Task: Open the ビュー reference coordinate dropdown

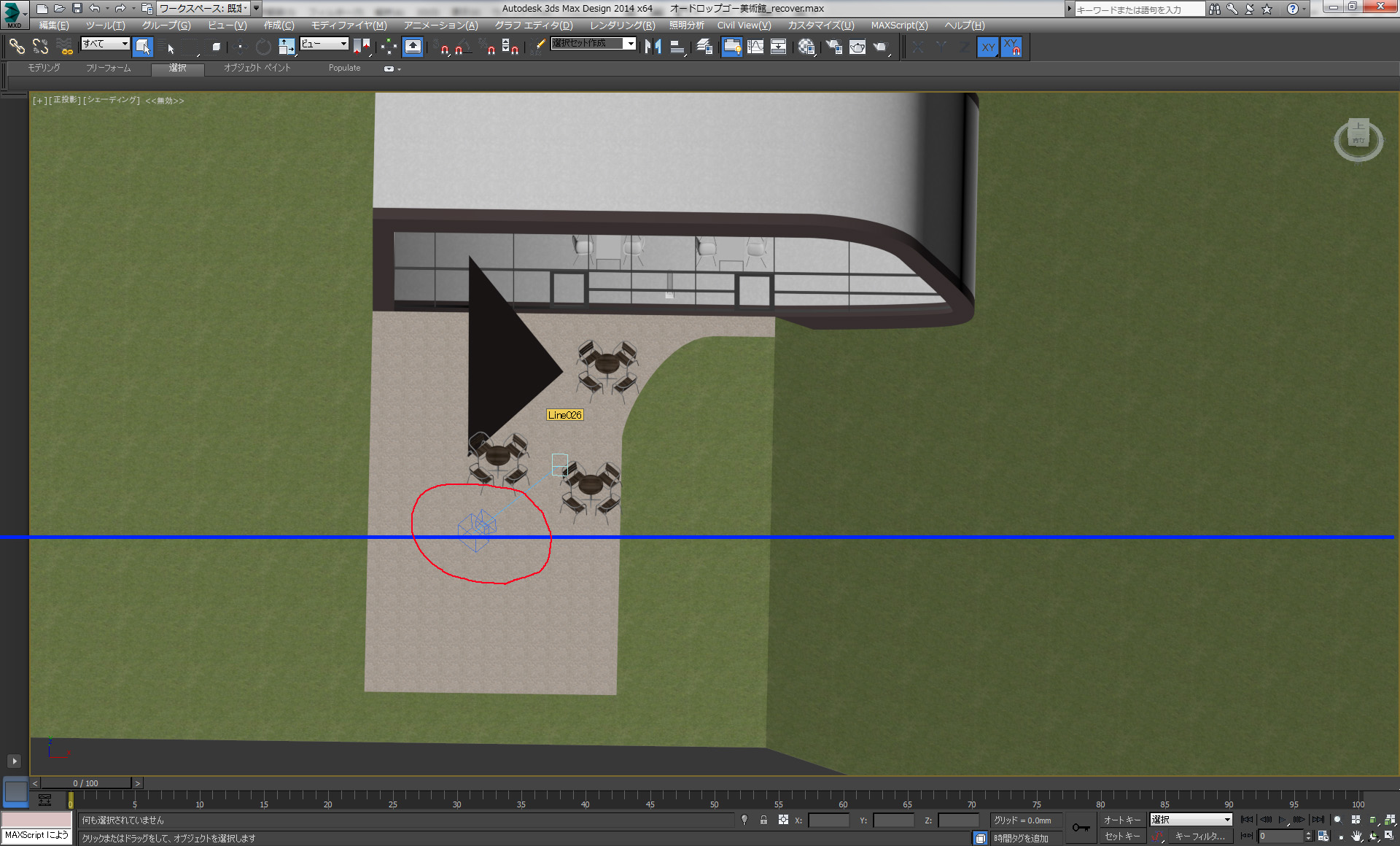Action: [x=324, y=44]
